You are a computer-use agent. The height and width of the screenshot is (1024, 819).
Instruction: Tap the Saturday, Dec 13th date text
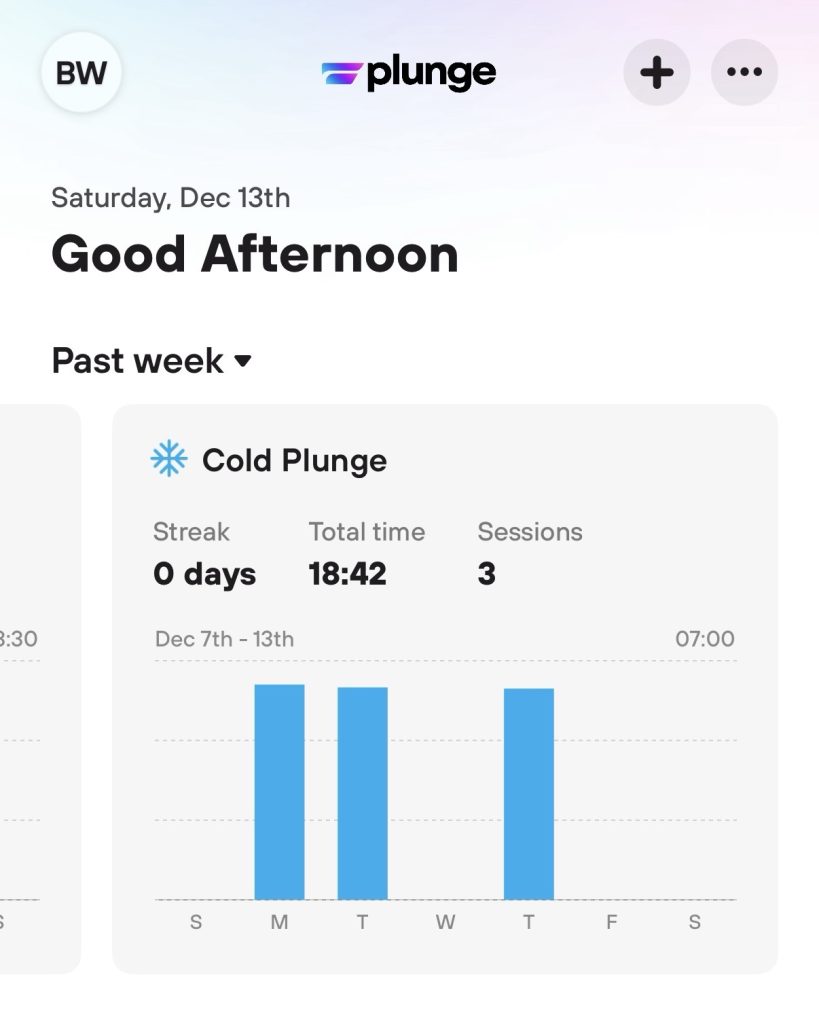(171, 198)
